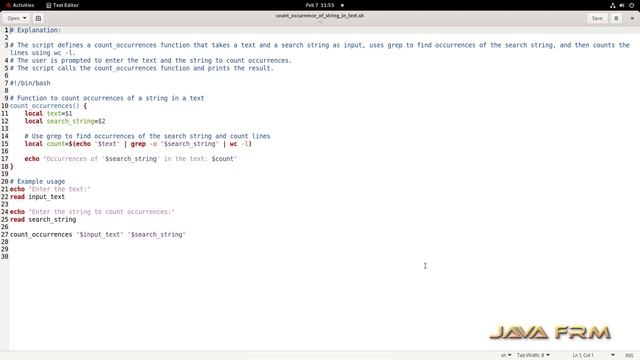The height and width of the screenshot is (360, 640).
Task: Open the Tab Width 8 dropdown
Action: (x=533, y=355)
